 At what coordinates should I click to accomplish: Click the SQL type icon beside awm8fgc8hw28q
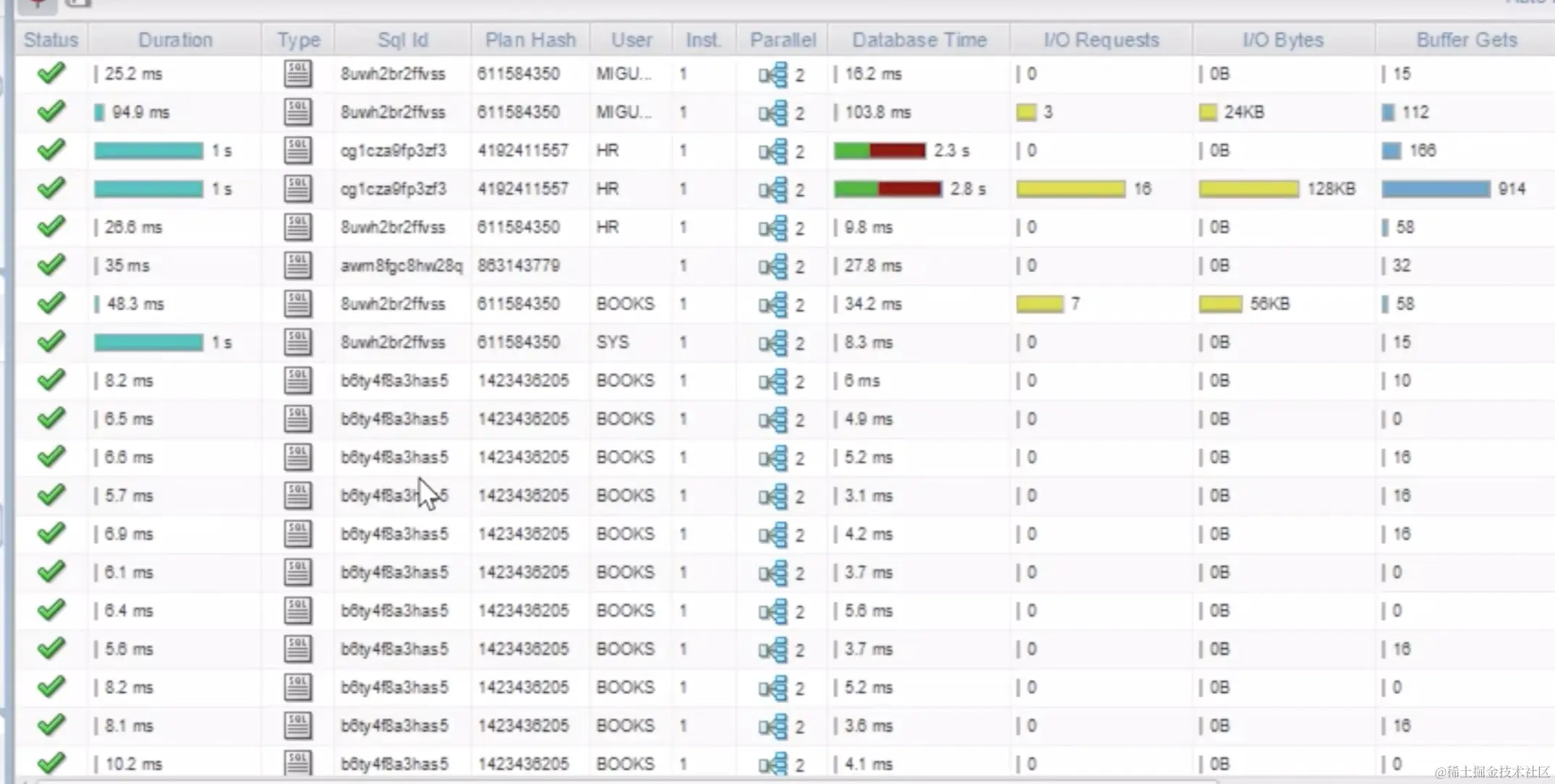297,265
